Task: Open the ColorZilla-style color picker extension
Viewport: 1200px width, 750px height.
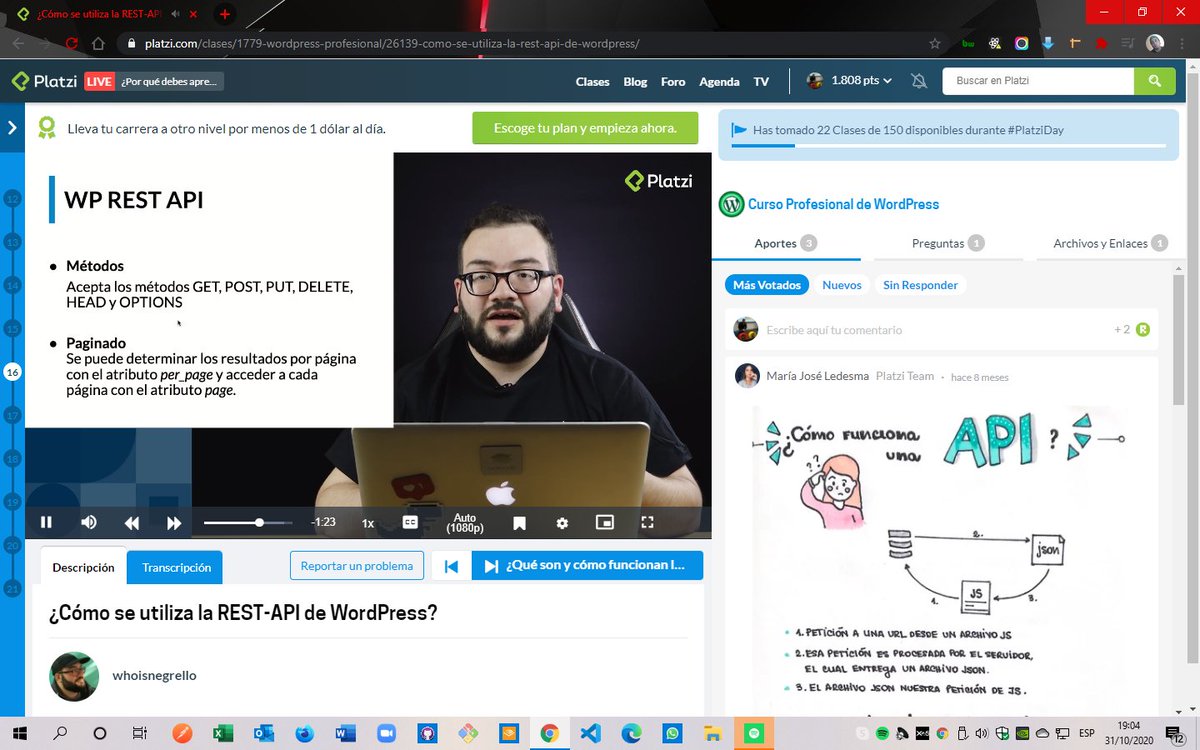Action: (1021, 44)
